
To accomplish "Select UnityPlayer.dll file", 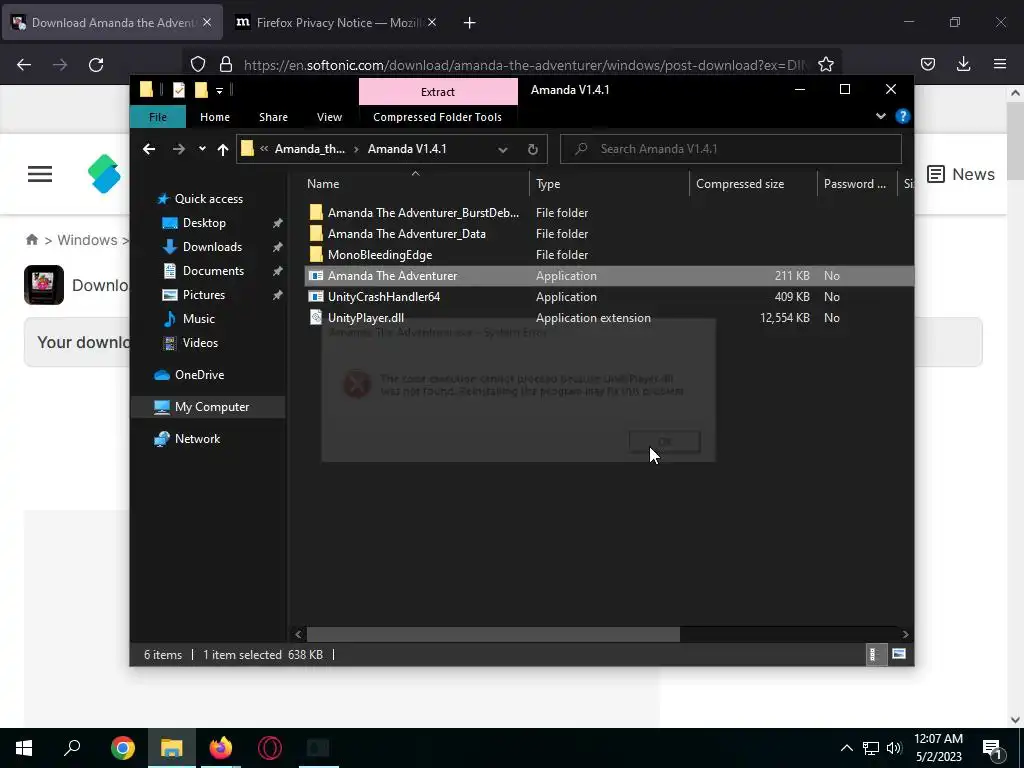I will click(366, 317).
